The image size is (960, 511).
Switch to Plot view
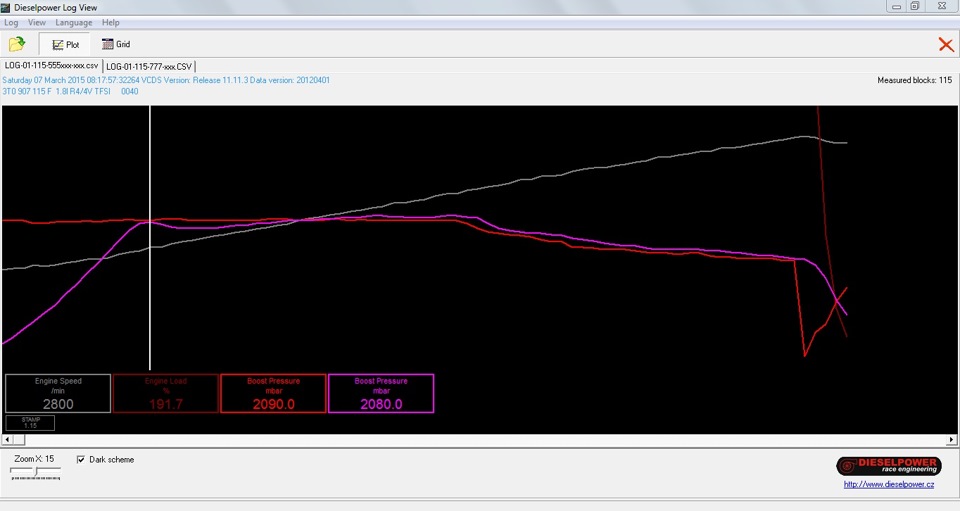tap(66, 44)
